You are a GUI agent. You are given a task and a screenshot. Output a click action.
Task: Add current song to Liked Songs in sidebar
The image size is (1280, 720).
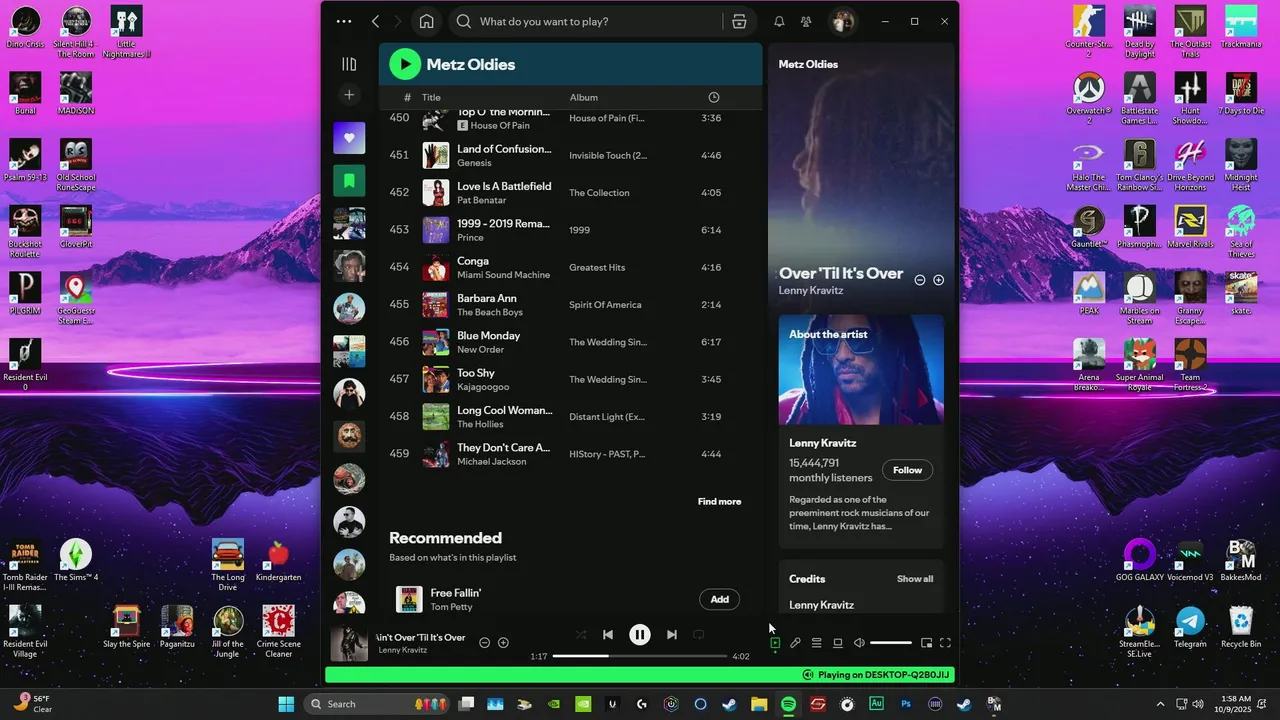coord(938,280)
